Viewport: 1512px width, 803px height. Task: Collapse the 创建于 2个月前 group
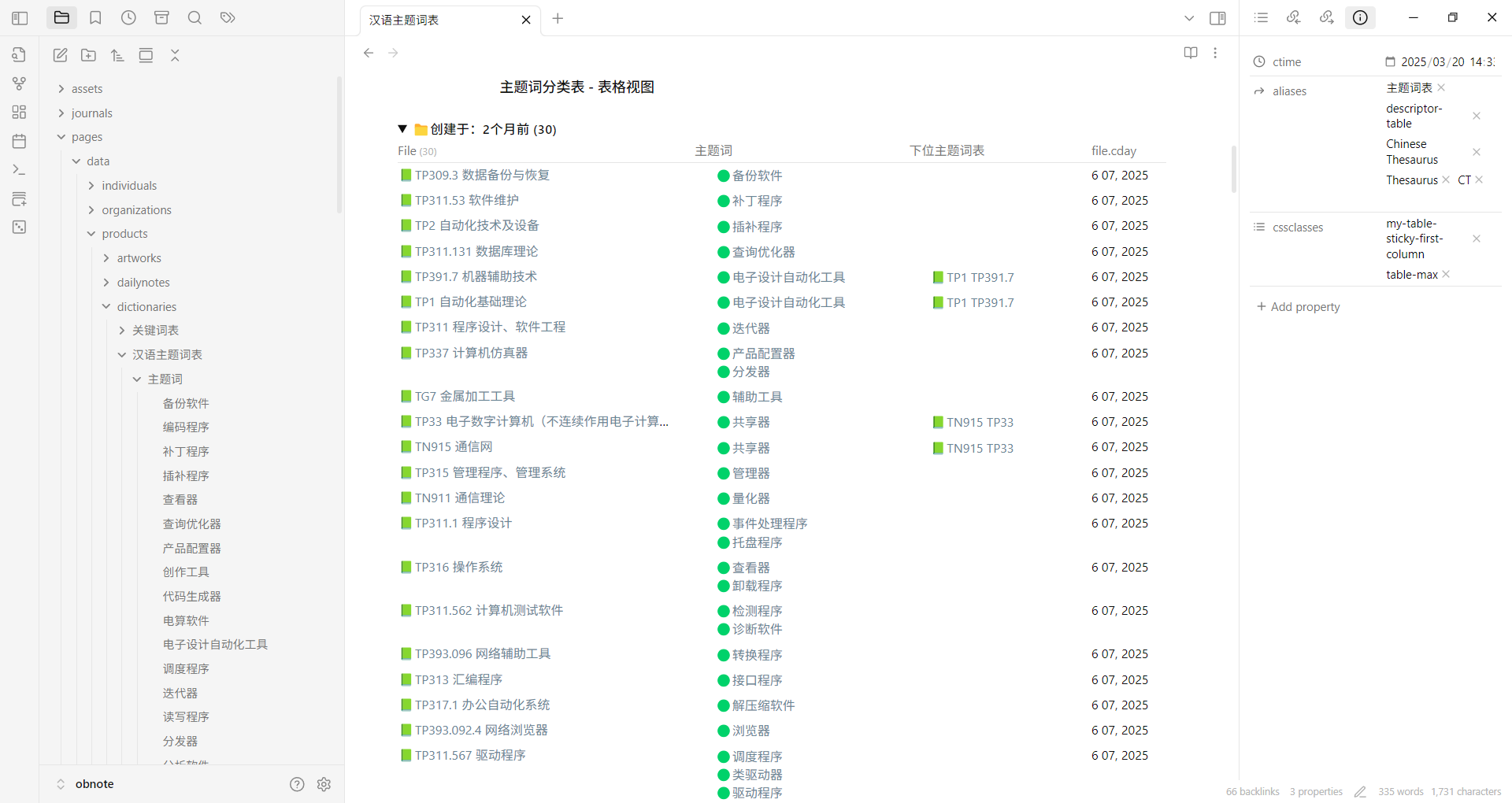click(x=402, y=129)
